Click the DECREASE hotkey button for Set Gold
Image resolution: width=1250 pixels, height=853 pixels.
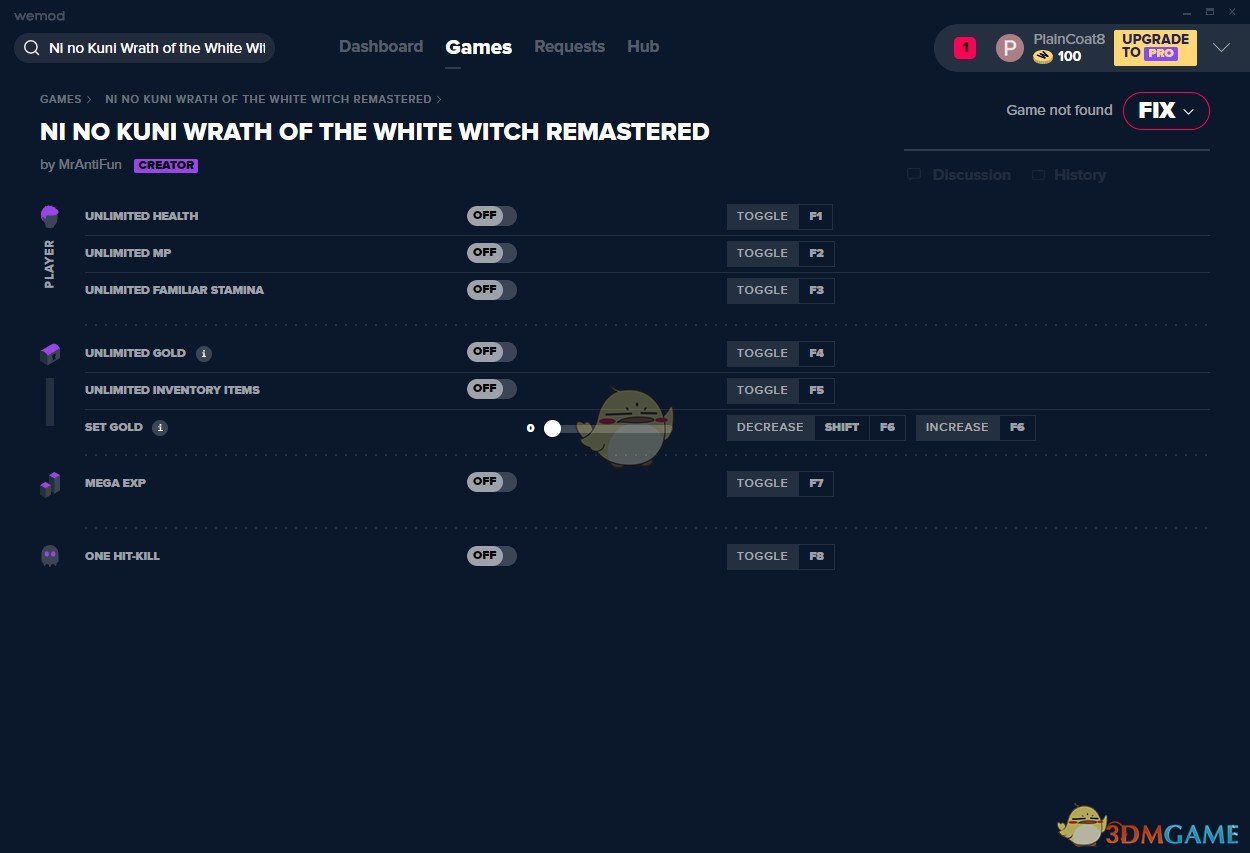tap(770, 428)
